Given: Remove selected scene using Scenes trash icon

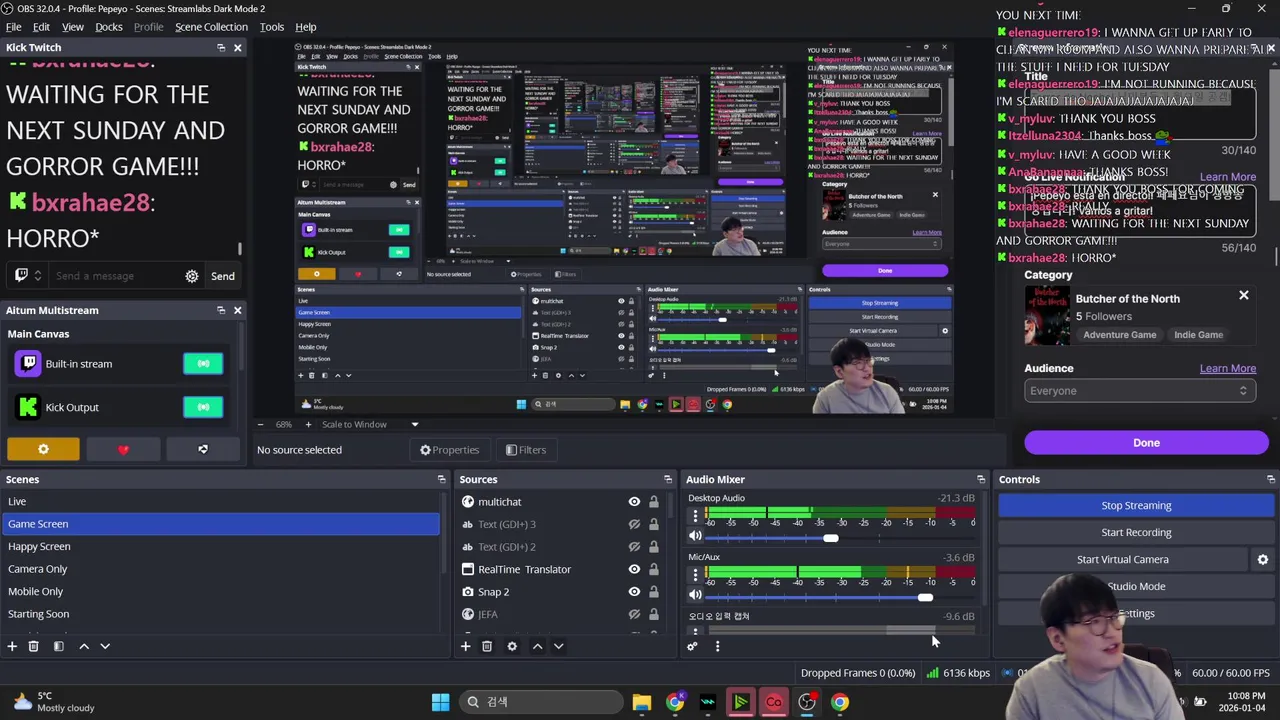Looking at the screenshot, I should pyautogui.click(x=33, y=647).
